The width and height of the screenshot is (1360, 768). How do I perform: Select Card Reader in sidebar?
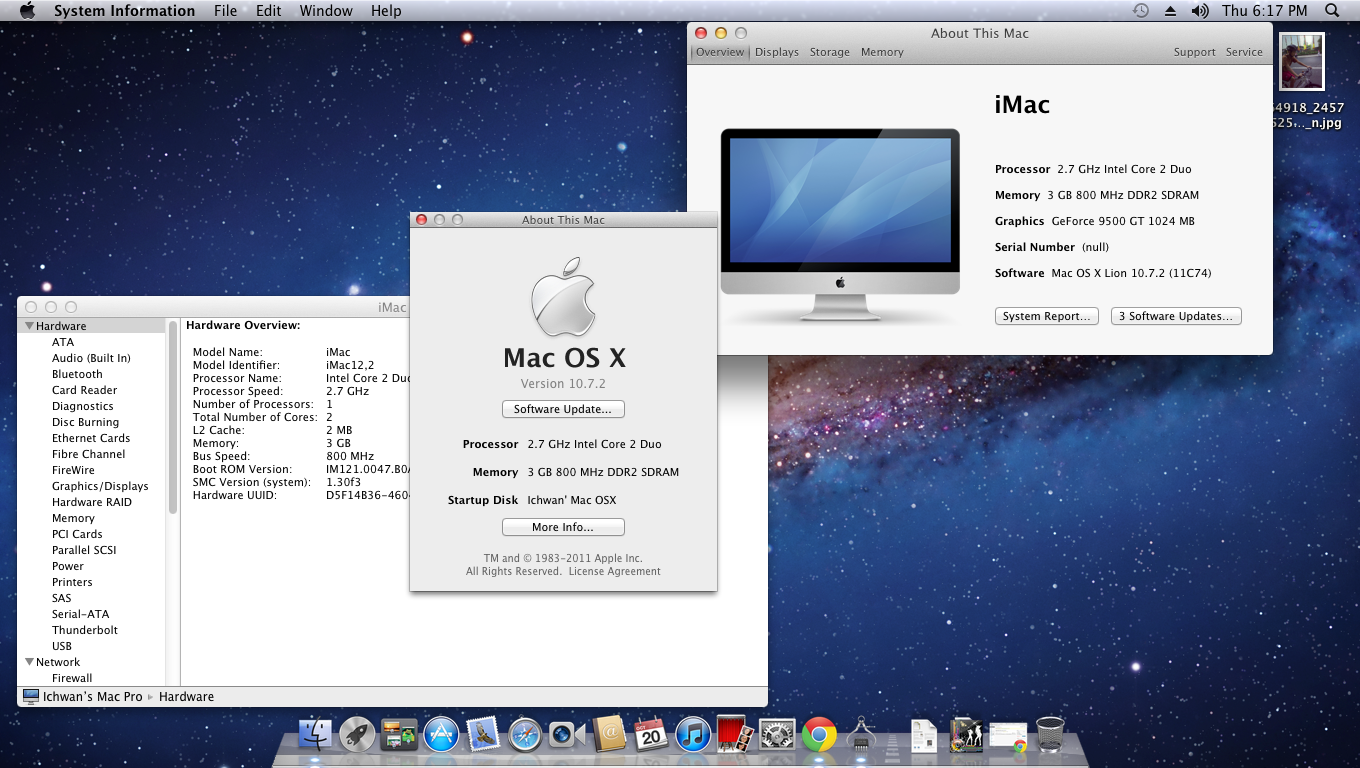(x=84, y=390)
